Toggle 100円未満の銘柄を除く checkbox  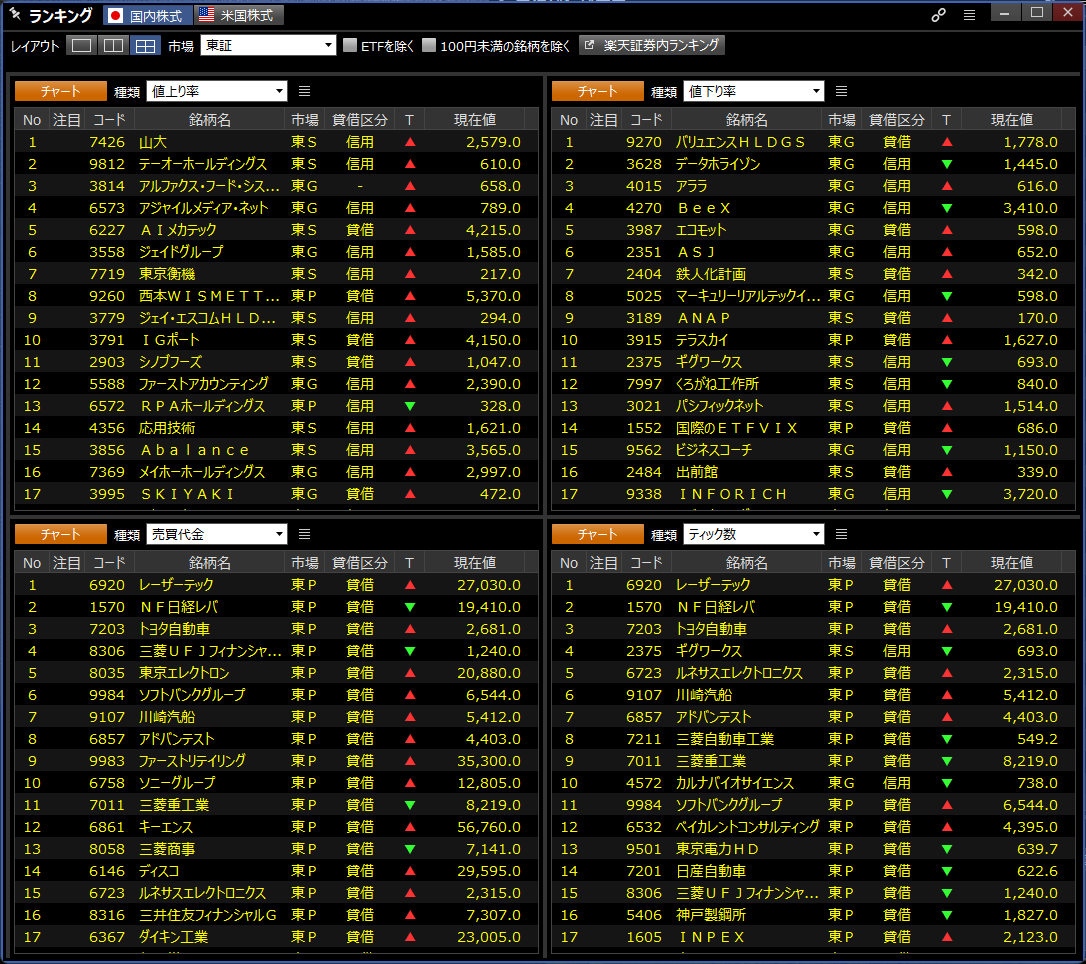(429, 46)
